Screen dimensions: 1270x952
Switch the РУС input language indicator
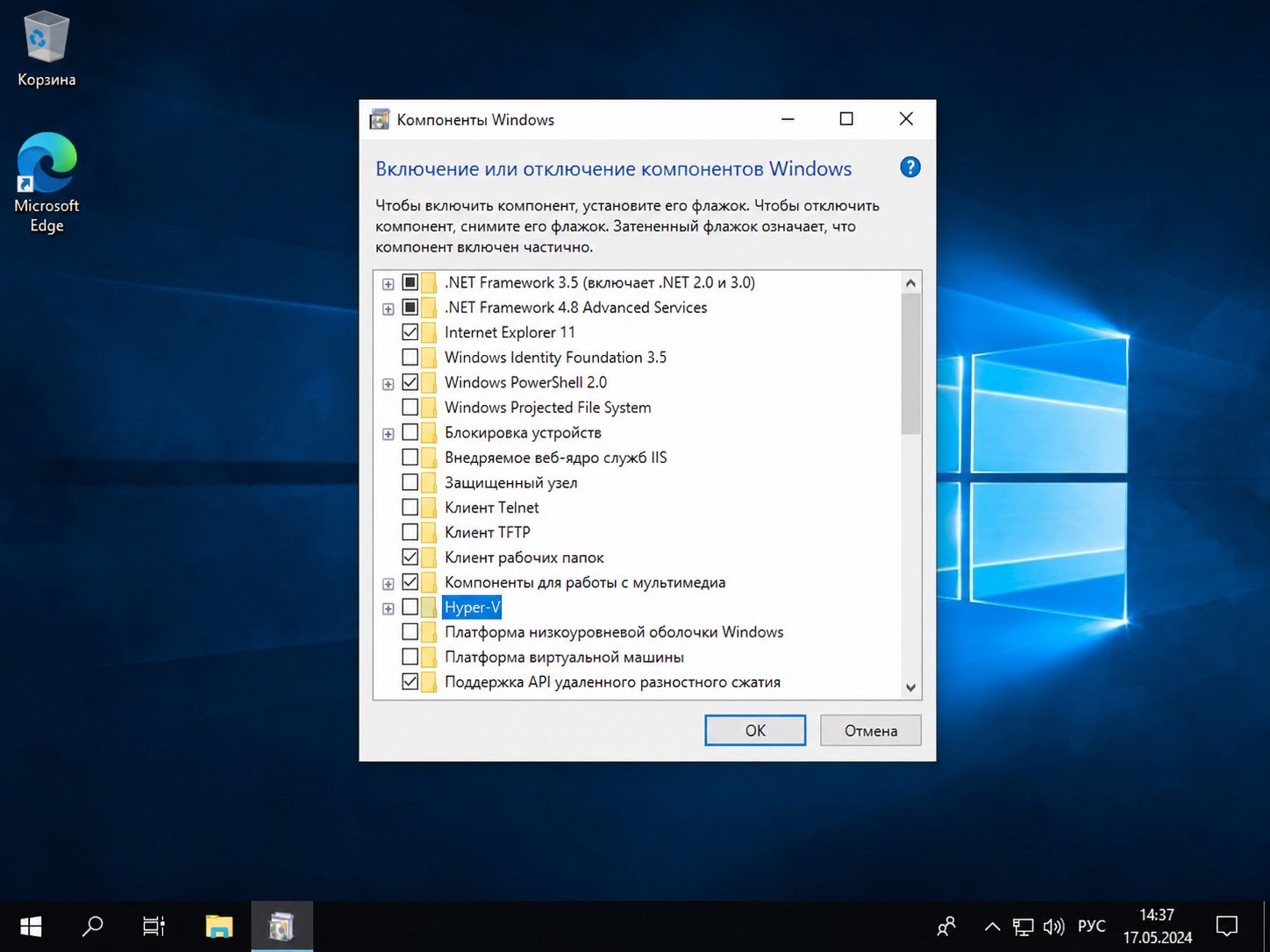[1091, 927]
